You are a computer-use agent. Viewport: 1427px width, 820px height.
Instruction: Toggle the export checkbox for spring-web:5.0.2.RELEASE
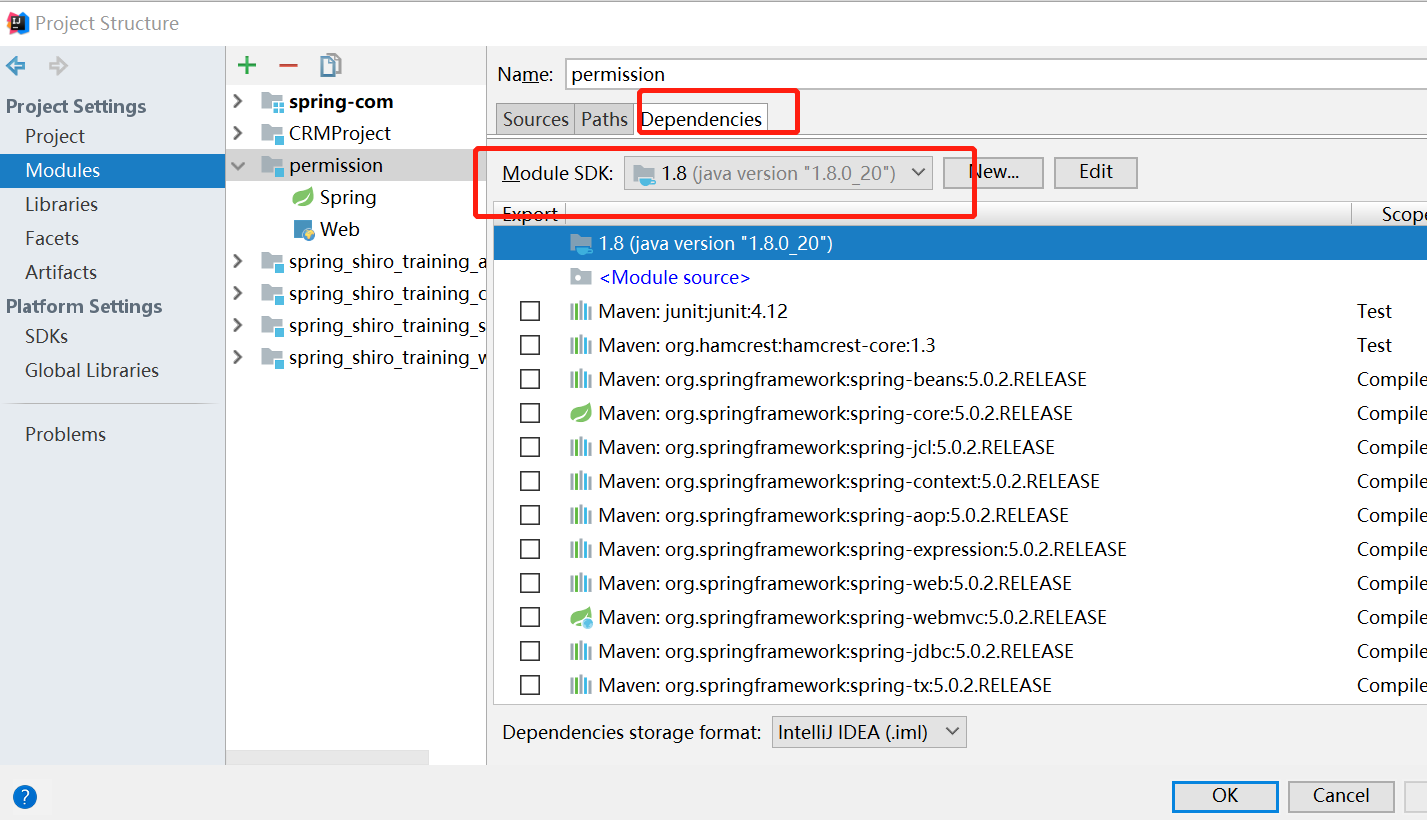tap(530, 583)
